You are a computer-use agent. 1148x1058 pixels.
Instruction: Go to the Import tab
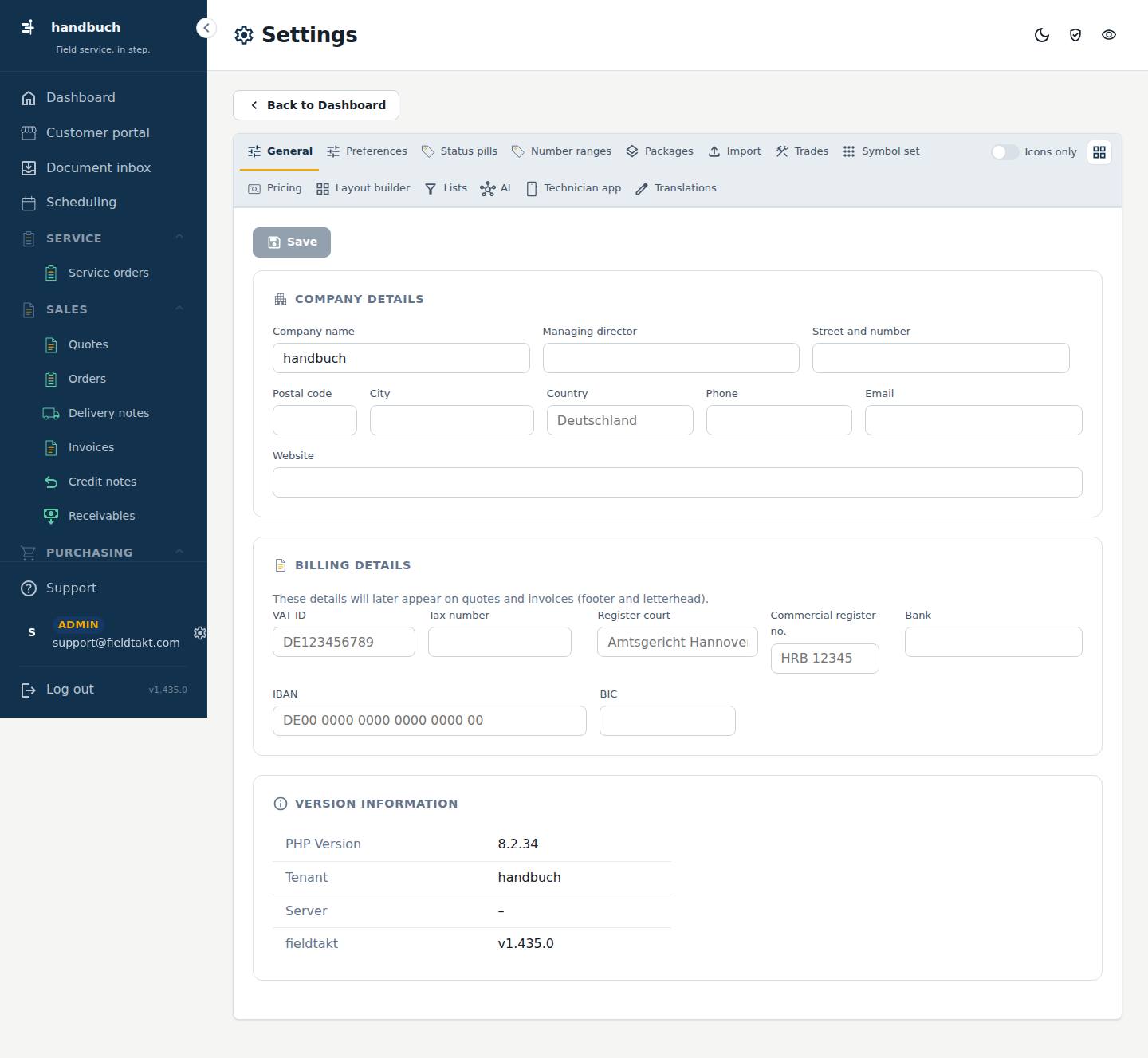[x=734, y=151]
